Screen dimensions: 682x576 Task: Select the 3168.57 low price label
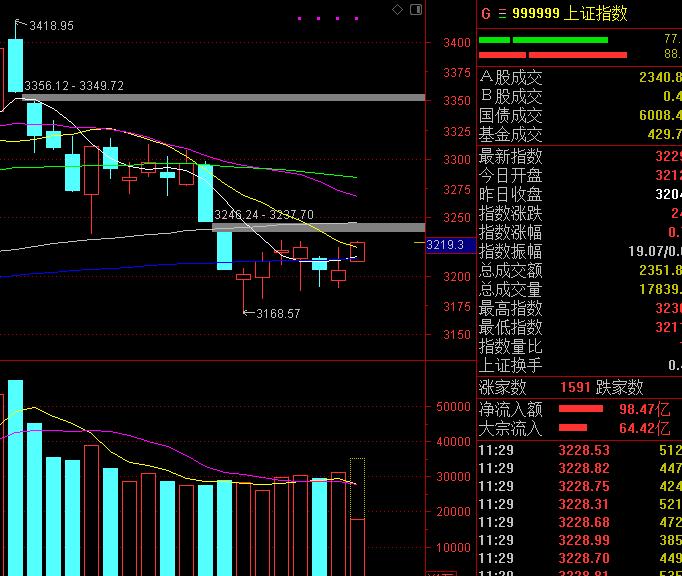(278, 314)
